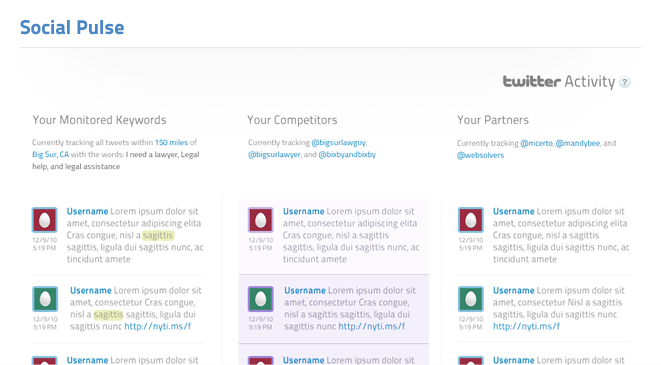The image size is (661, 365).
Task: Click Username on first Monitored Keywords tweet
Action: tap(87, 211)
